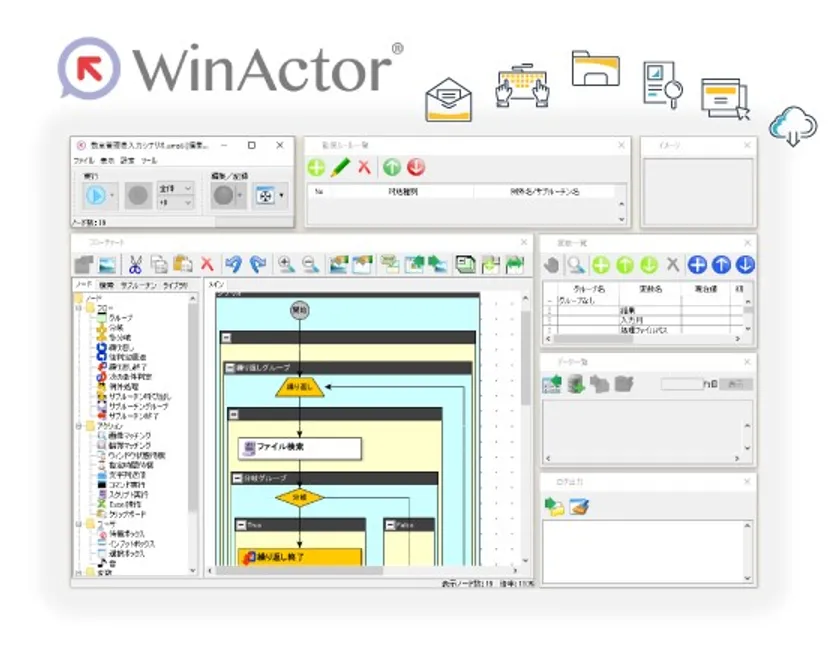Delete variable with the gray X icon
The image size is (840, 668).
pyautogui.click(x=673, y=264)
